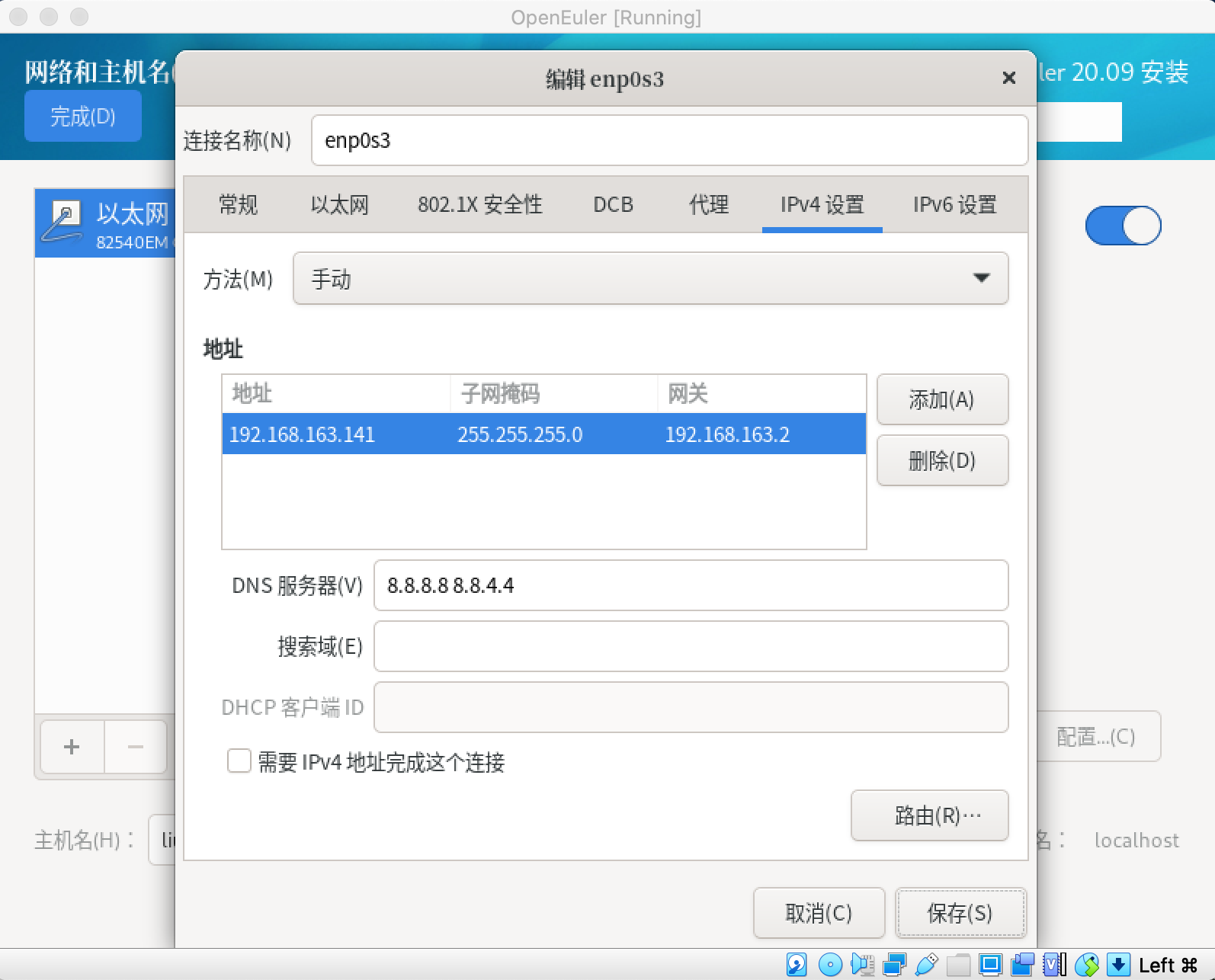
Task: Switch to the 代理 (Proxy) tab
Action: click(x=708, y=204)
